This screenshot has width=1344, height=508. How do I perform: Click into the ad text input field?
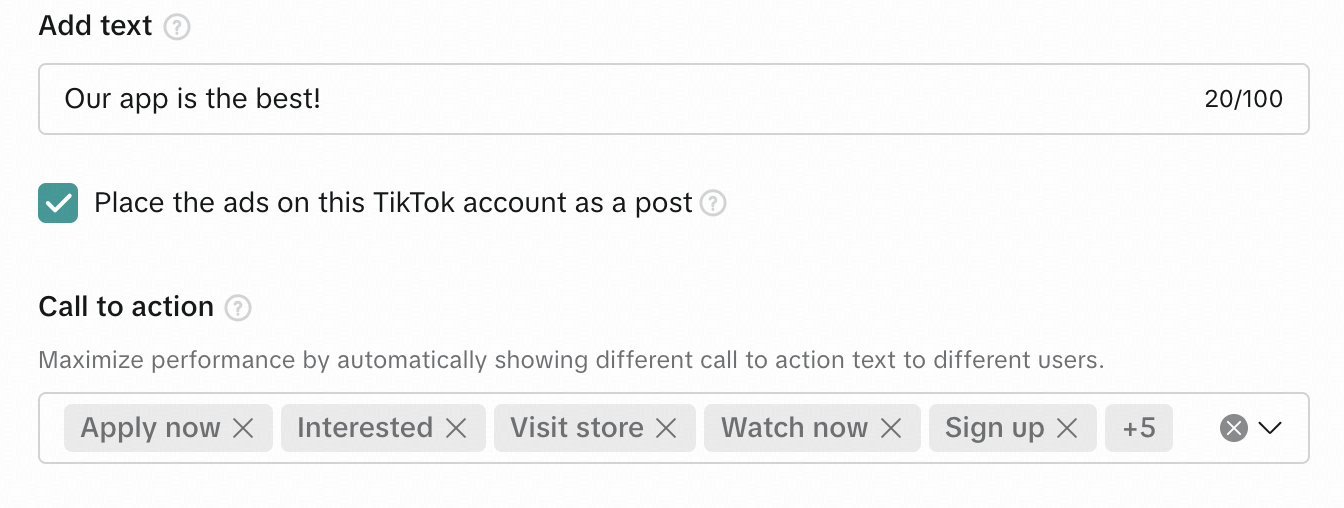tap(600, 99)
